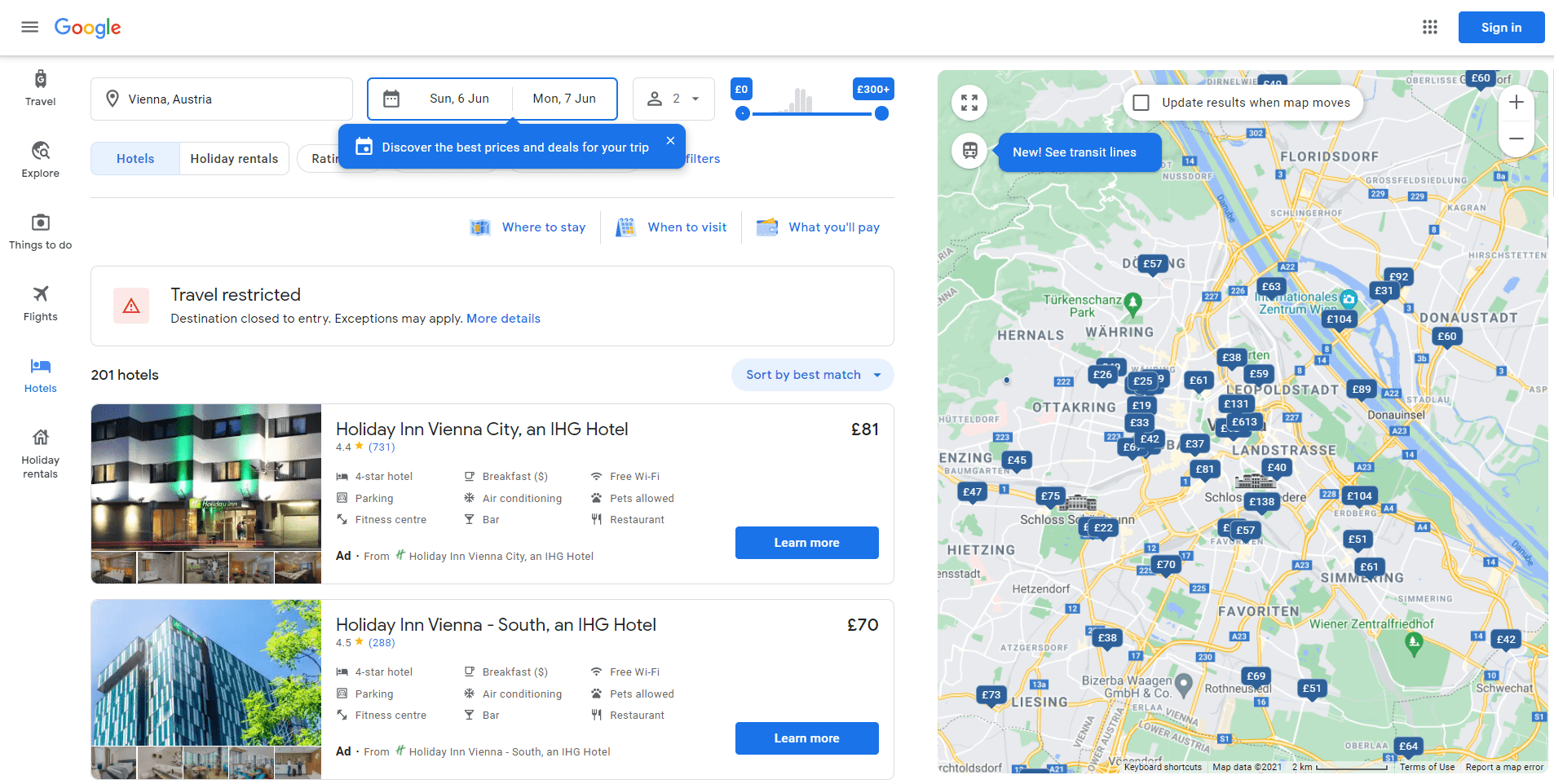Click the £92 map price marker

[x=1399, y=276]
